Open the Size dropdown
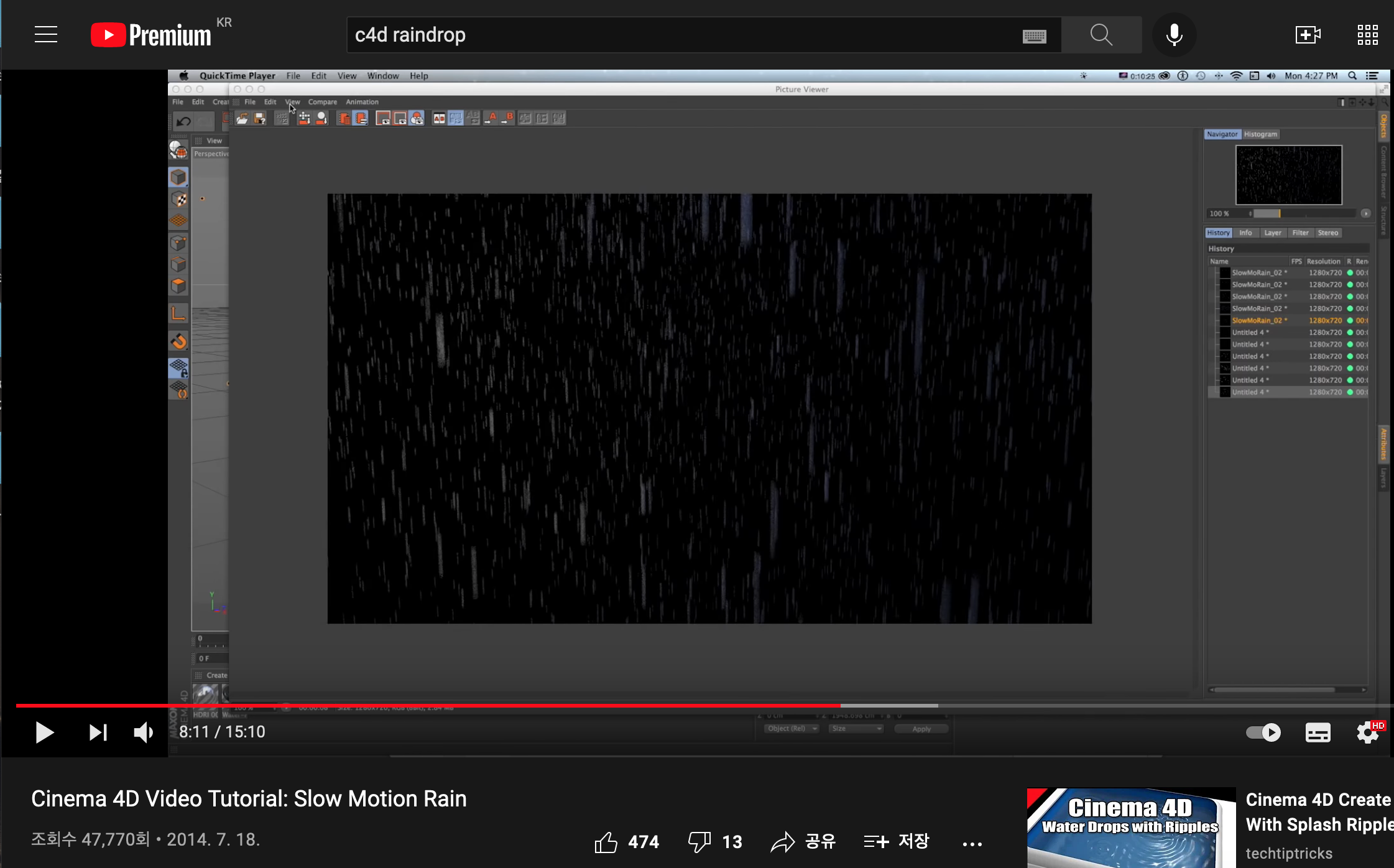This screenshot has width=1394, height=868. point(856,729)
